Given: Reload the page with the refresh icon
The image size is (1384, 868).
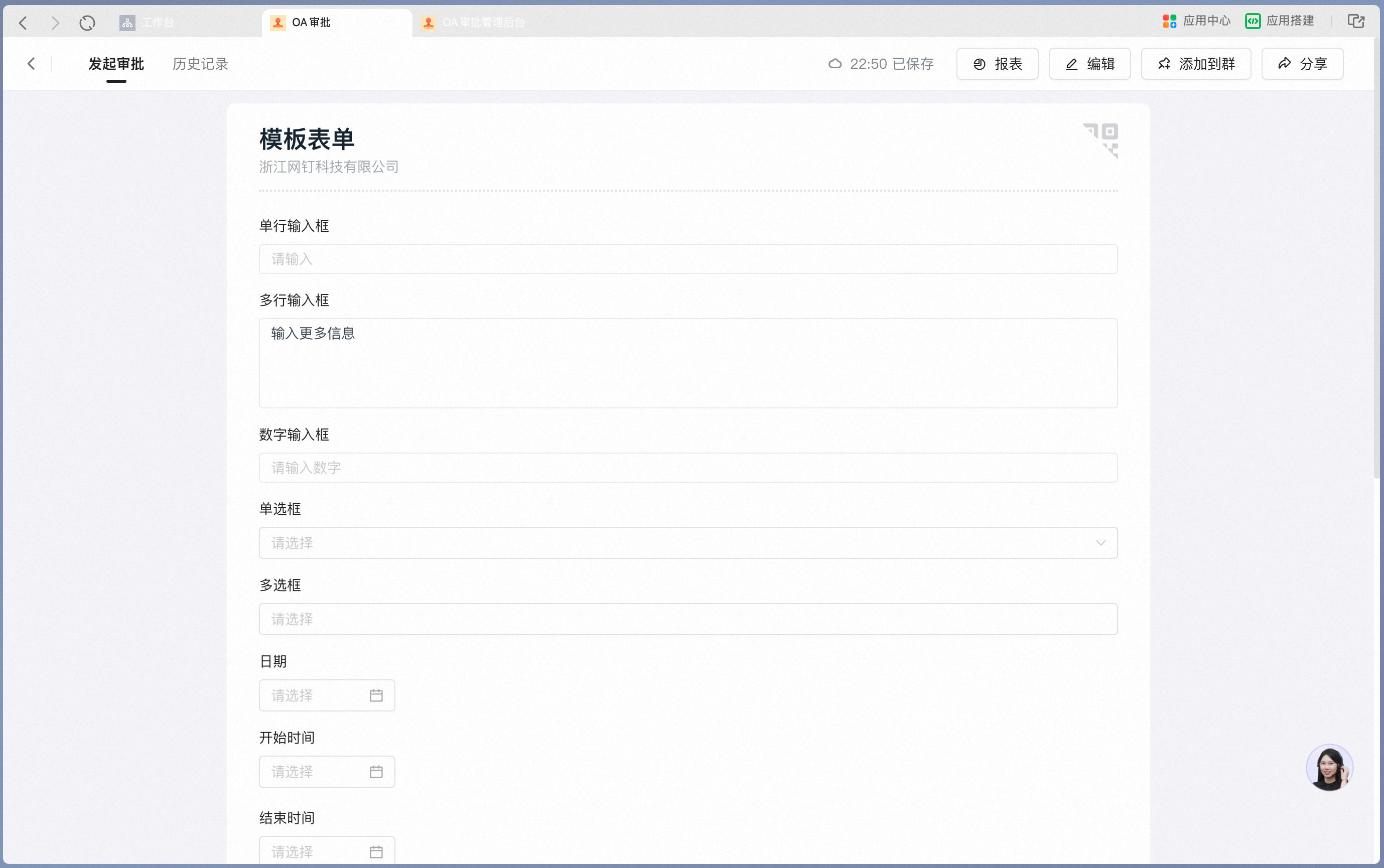Looking at the screenshot, I should pos(87,23).
